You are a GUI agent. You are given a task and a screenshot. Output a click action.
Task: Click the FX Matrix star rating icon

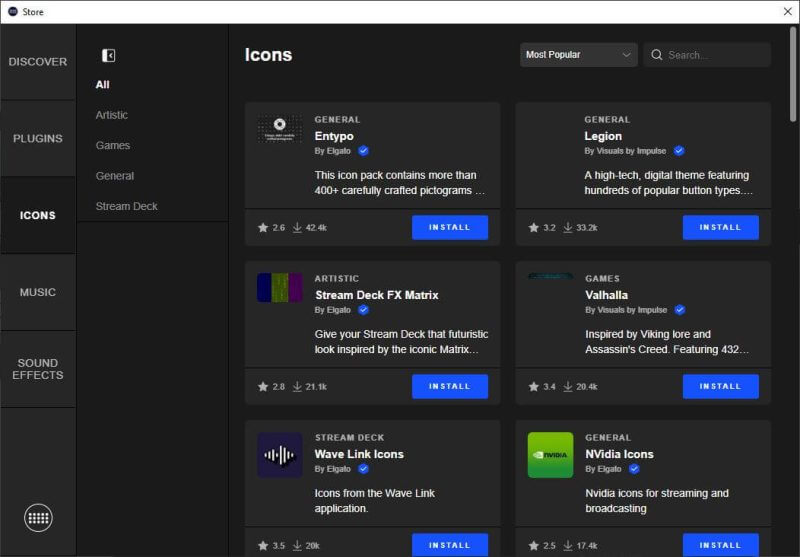[x=263, y=387]
